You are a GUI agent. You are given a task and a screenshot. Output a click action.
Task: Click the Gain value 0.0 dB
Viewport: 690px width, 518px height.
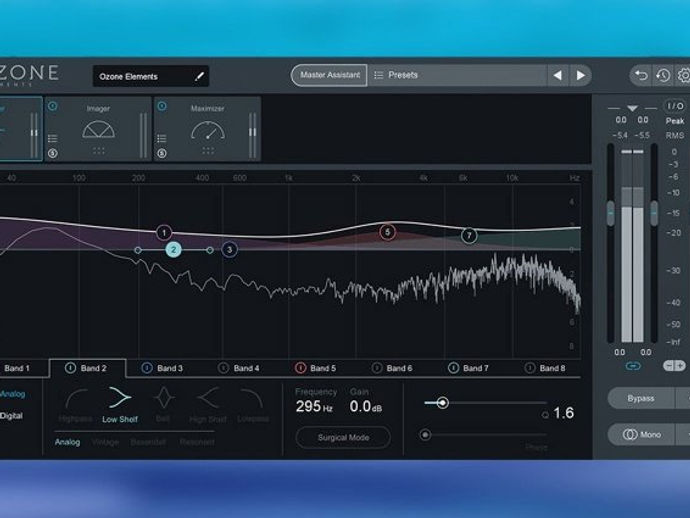tap(366, 406)
